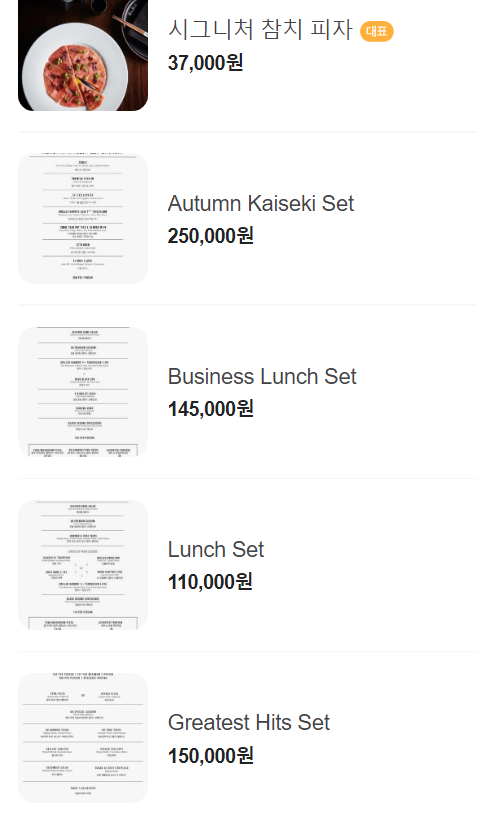
Task: Open the Business Lunch Set menu image
Action: pyautogui.click(x=83, y=392)
